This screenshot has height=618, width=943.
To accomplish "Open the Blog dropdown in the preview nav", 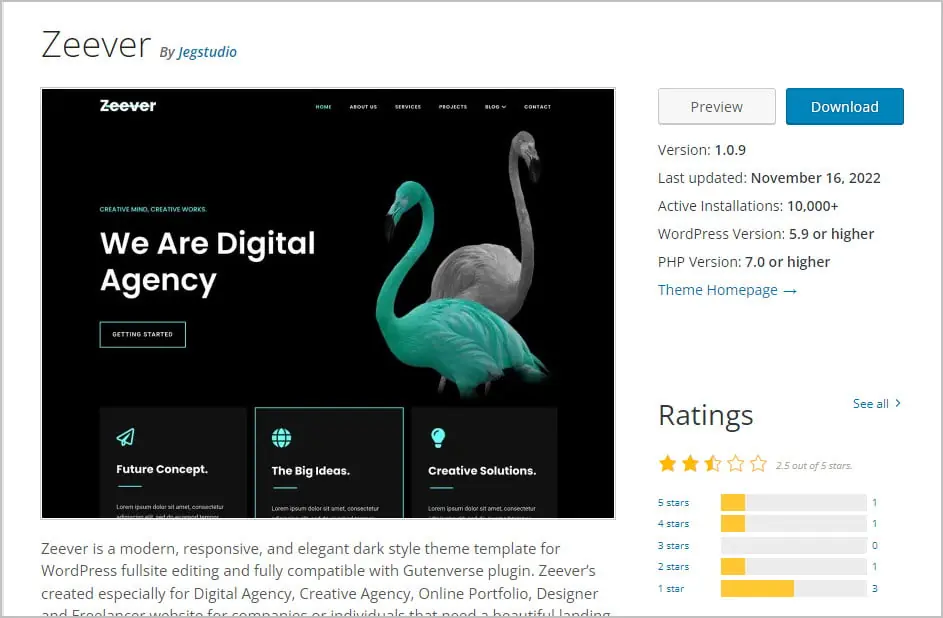I will coord(496,107).
